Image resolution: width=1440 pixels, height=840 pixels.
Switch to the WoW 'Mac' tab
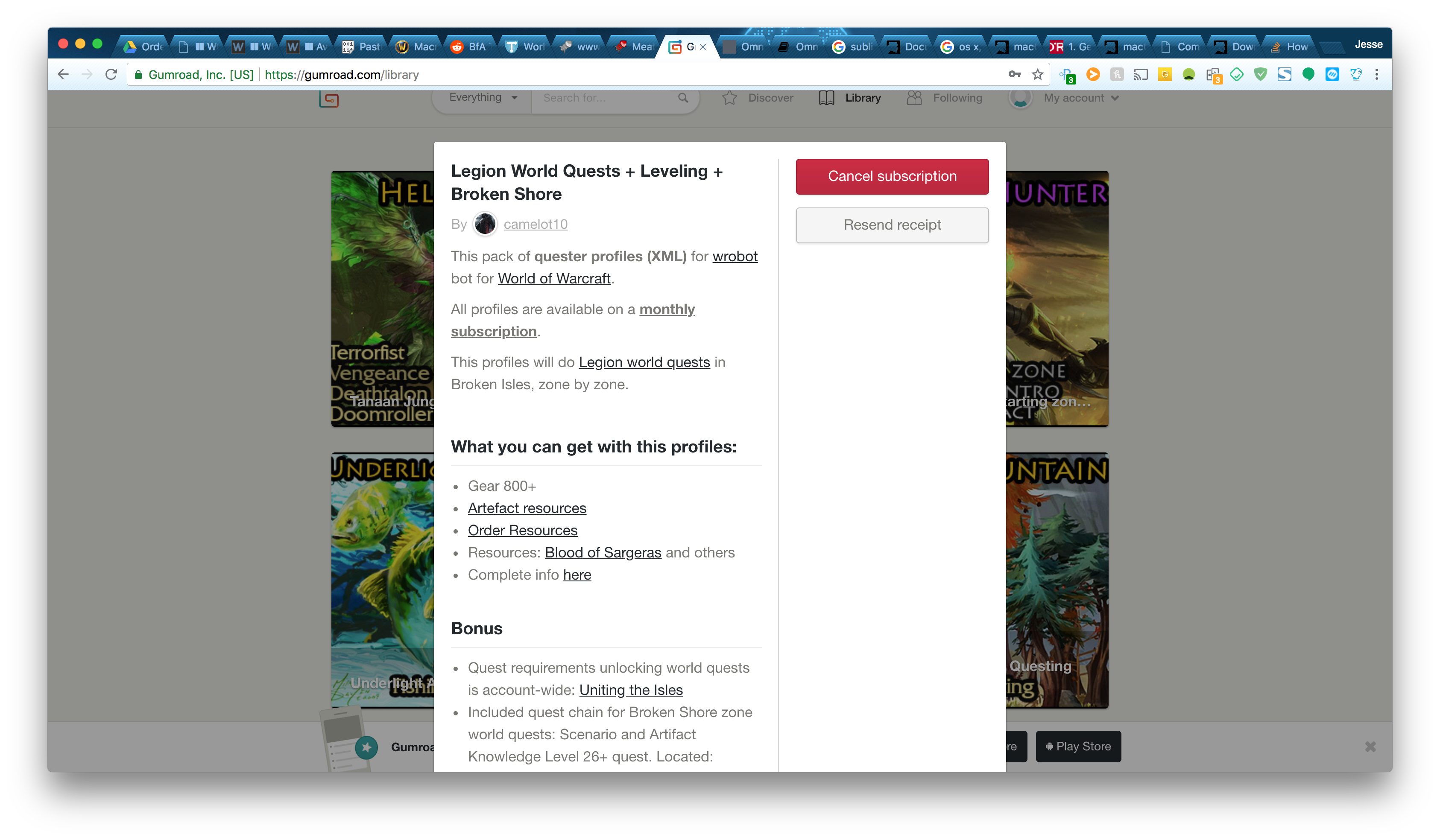click(416, 47)
